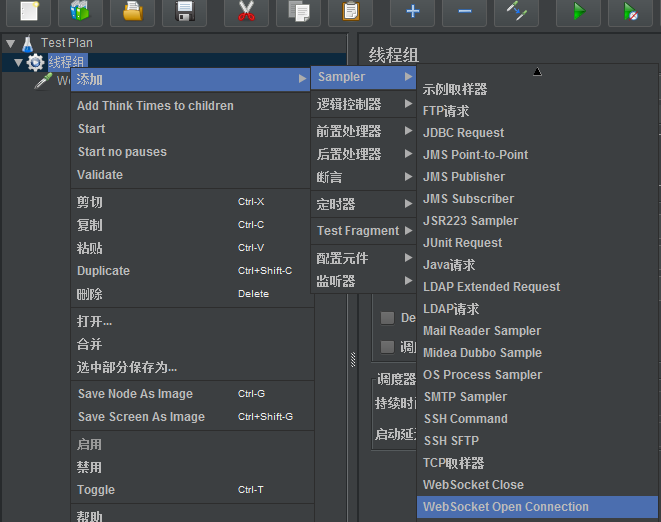Image resolution: width=661 pixels, height=522 pixels.
Task: Add JMS Point-to-Point sampler
Action: coord(537,155)
